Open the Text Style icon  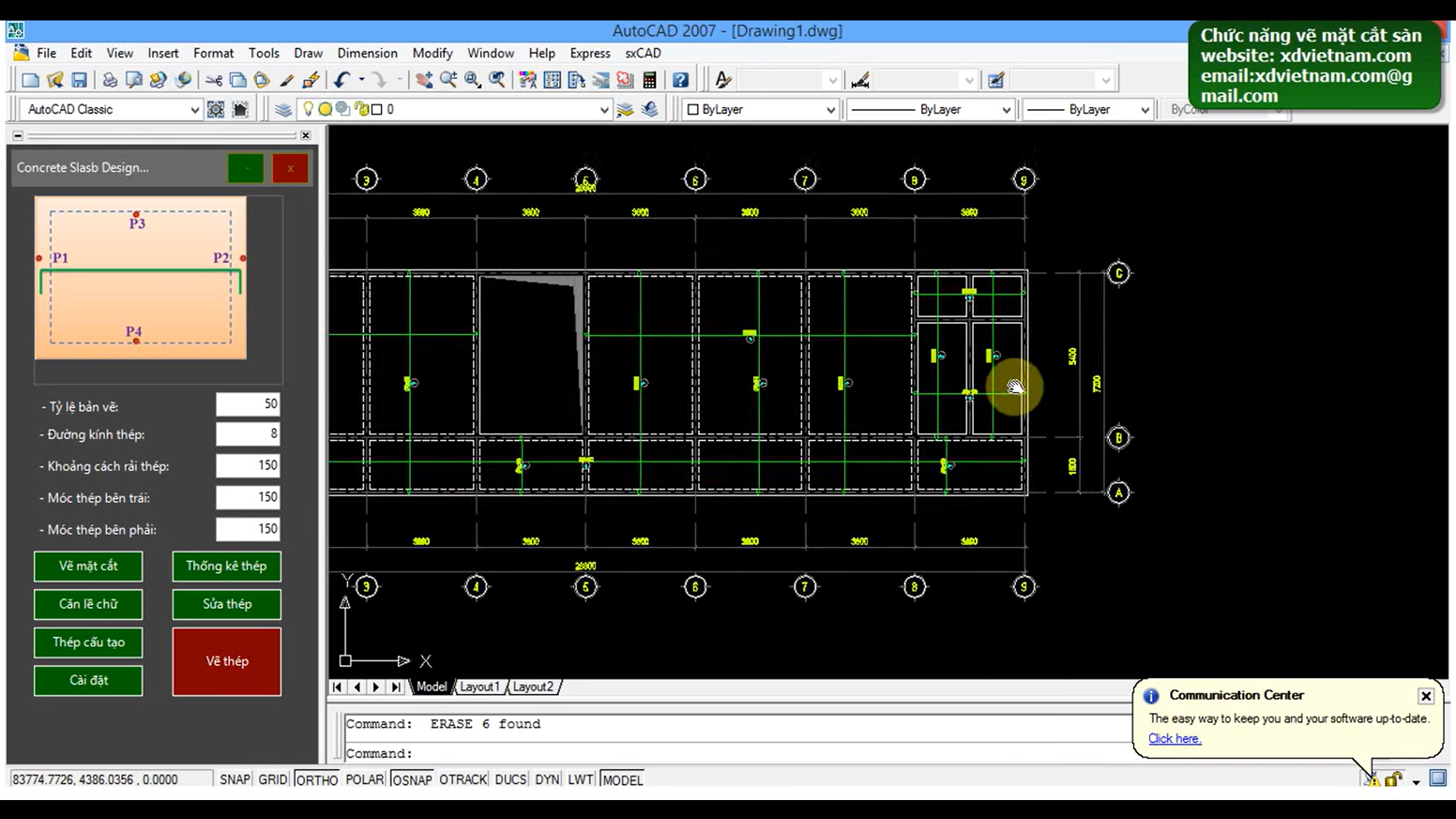click(723, 80)
